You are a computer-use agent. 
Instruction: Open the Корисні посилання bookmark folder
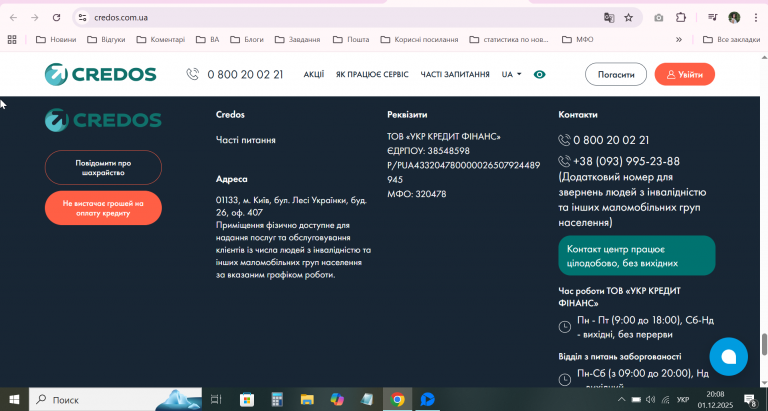click(419, 40)
